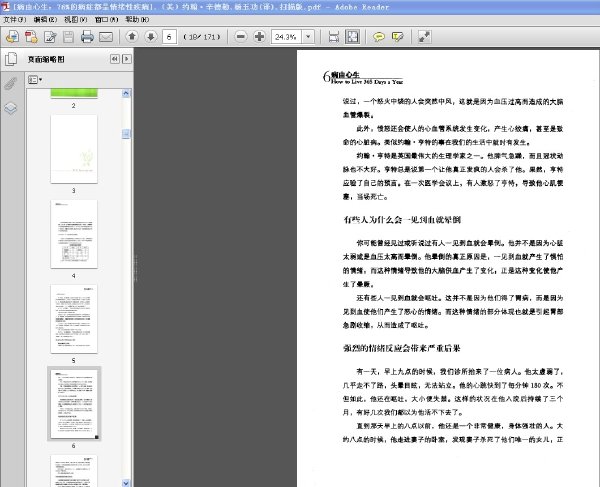Select the page 4 thumbnail
This screenshot has height=487, width=600.
[x=74, y=234]
